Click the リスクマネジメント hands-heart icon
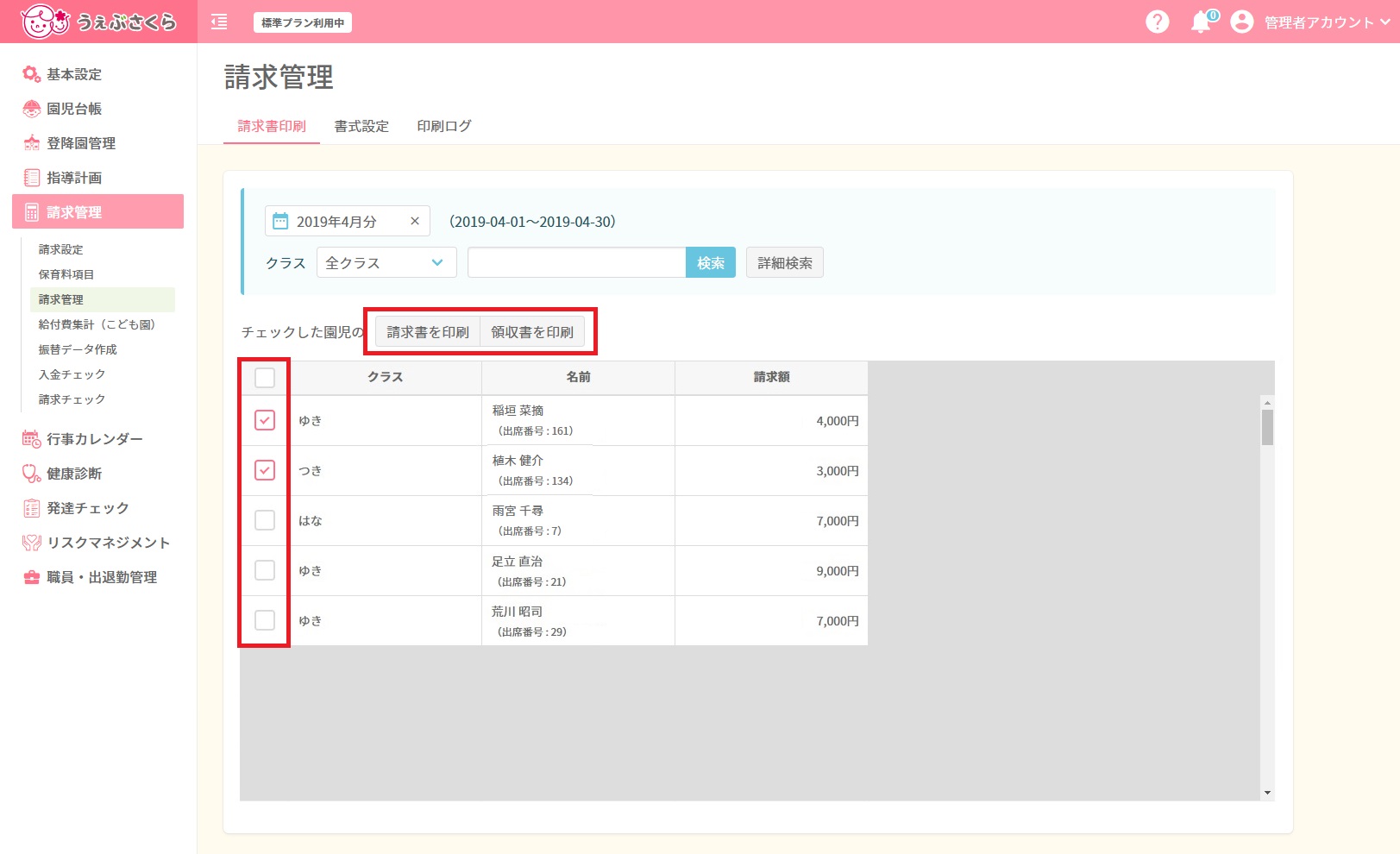This screenshot has width=1400, height=854. tap(32, 543)
